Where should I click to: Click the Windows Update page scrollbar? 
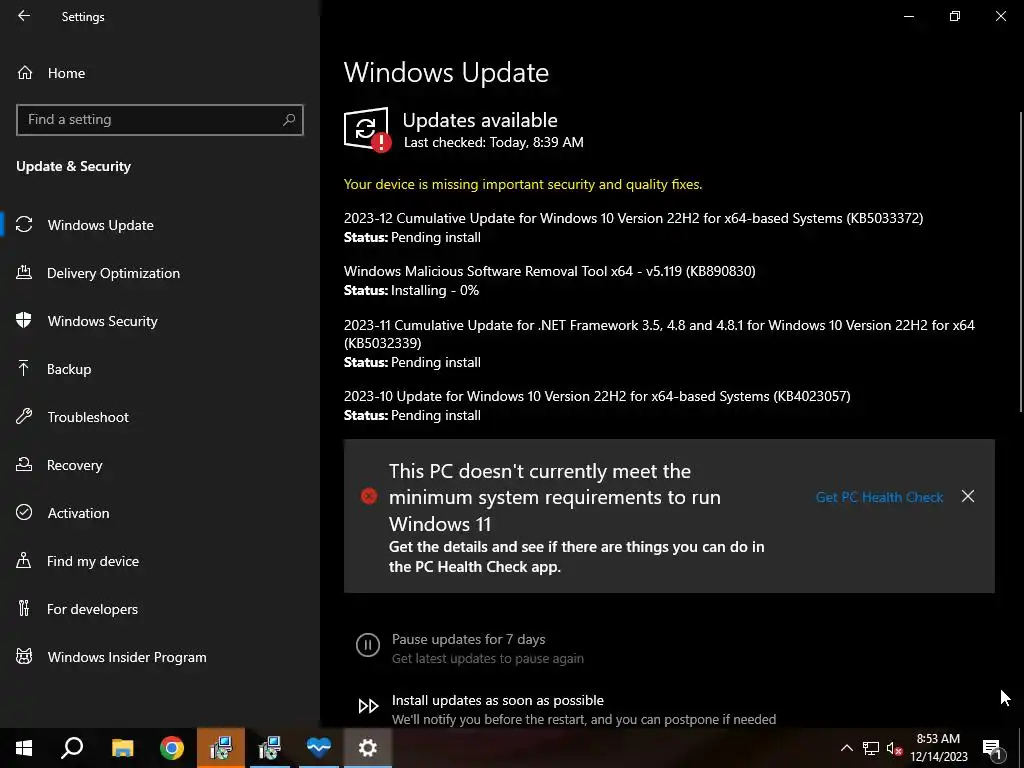1020,261
